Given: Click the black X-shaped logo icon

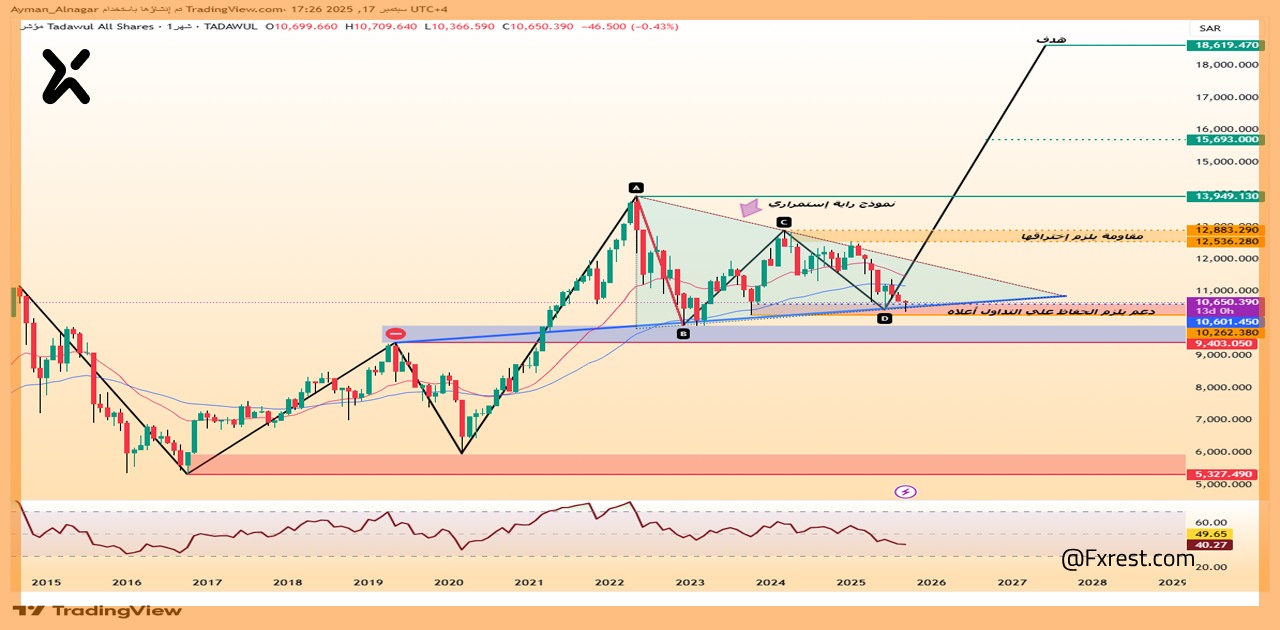Looking at the screenshot, I should pyautogui.click(x=66, y=77).
